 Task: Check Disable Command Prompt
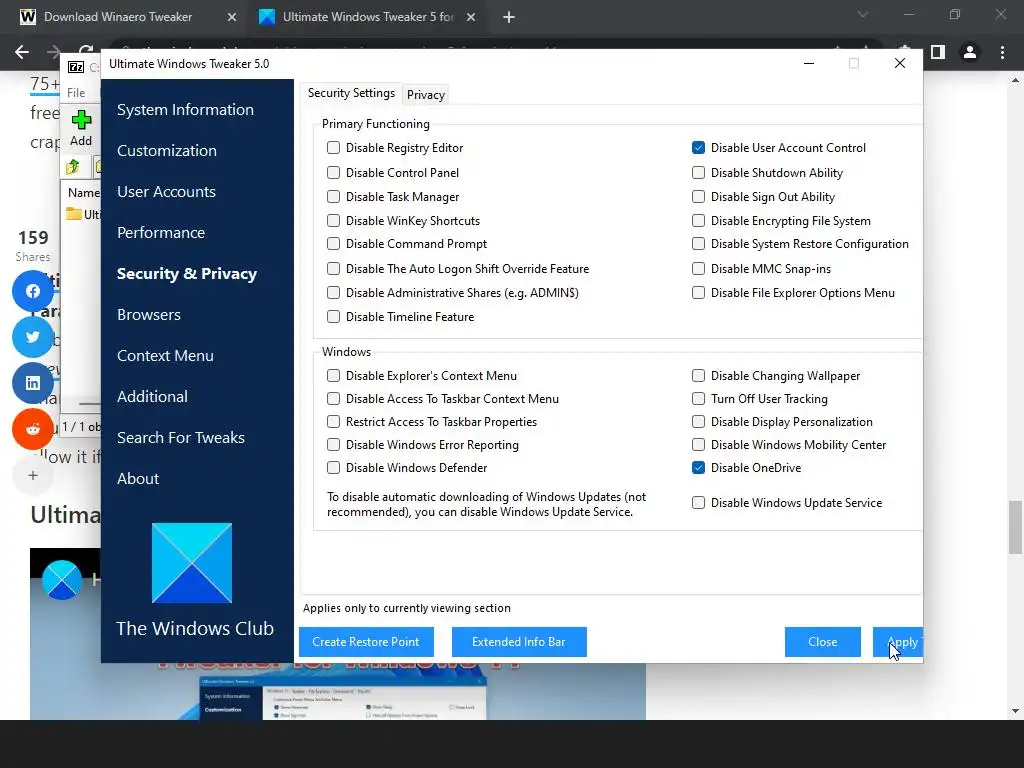333,244
